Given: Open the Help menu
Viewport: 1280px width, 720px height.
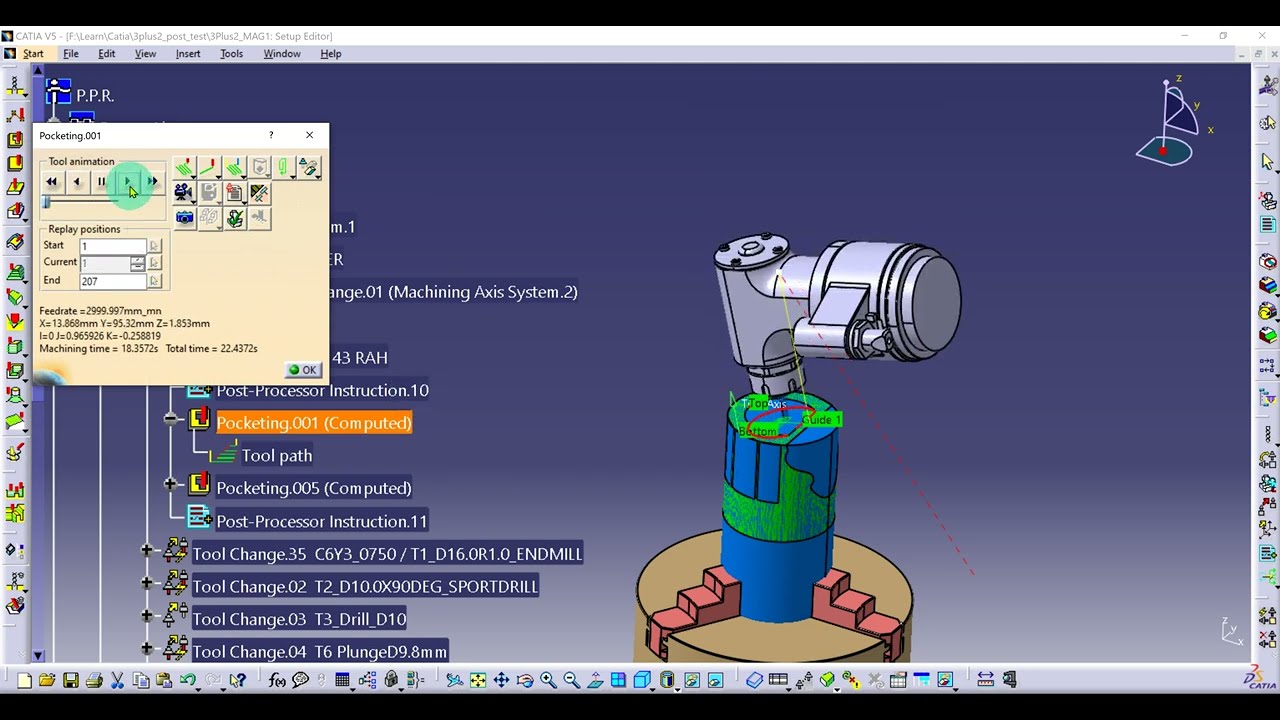Looking at the screenshot, I should (331, 54).
